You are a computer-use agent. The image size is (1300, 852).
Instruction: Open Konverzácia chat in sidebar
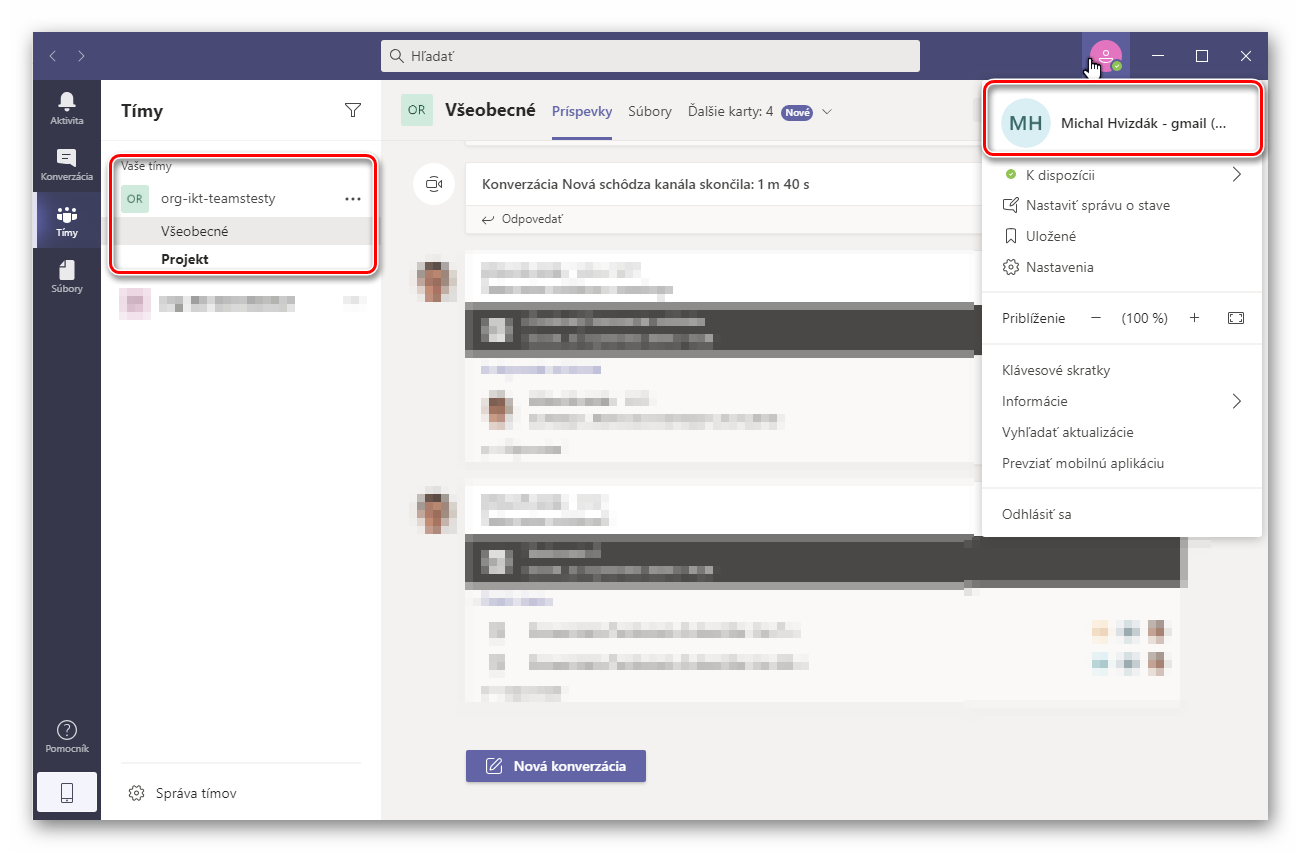pos(67,163)
